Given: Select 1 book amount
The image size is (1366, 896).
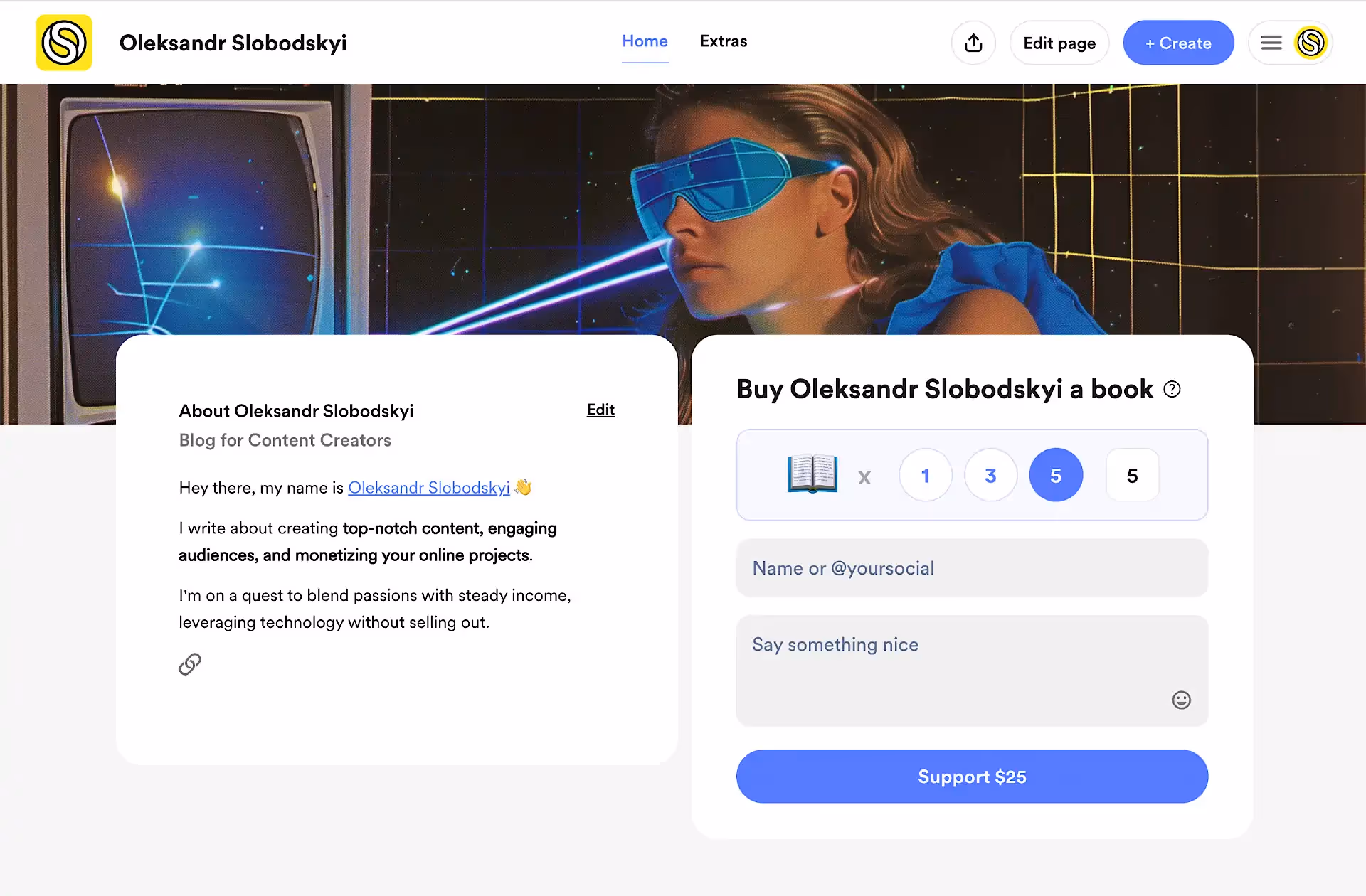Looking at the screenshot, I should [925, 475].
